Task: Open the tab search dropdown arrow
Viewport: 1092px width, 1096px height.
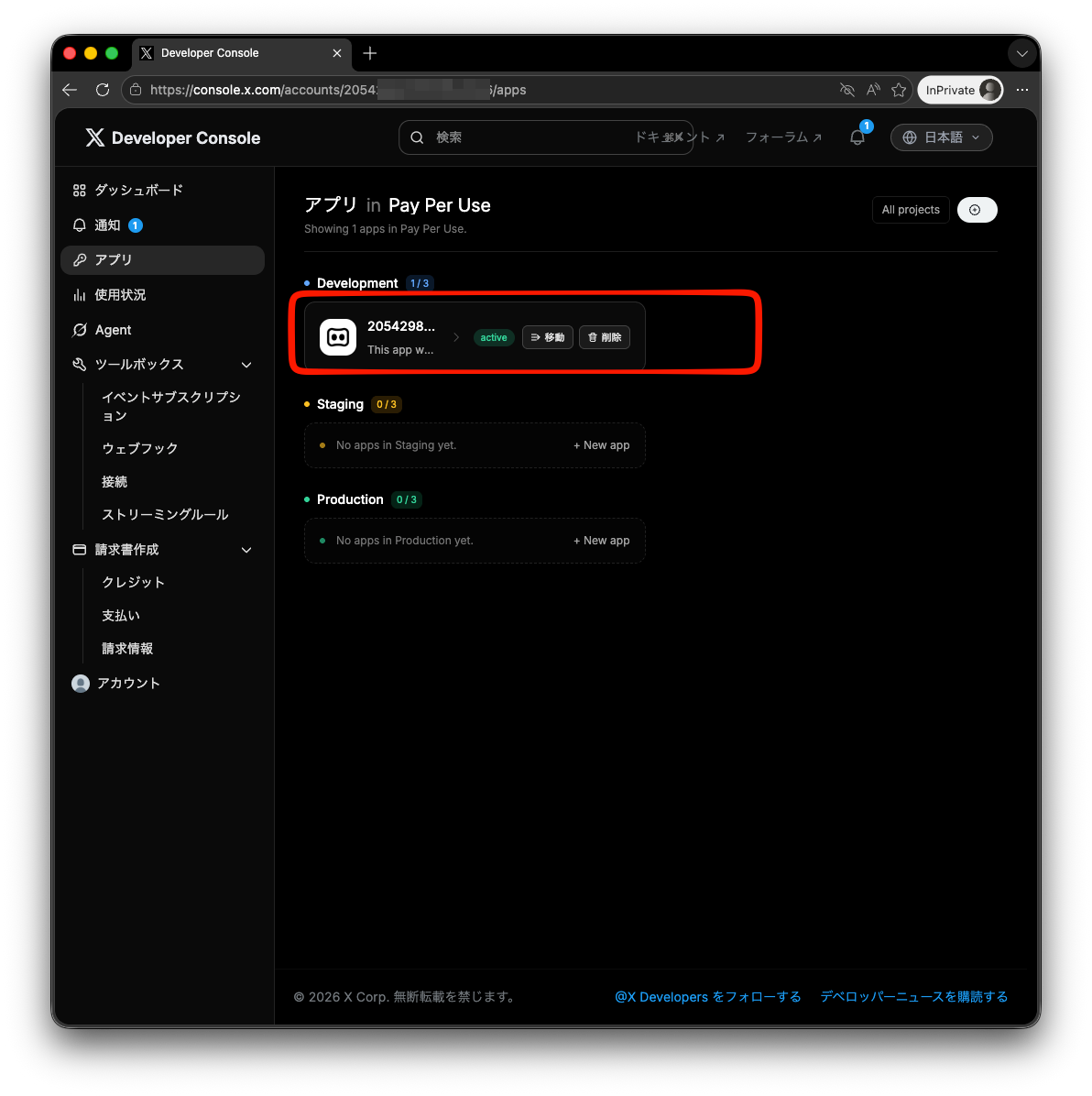Action: (1022, 54)
